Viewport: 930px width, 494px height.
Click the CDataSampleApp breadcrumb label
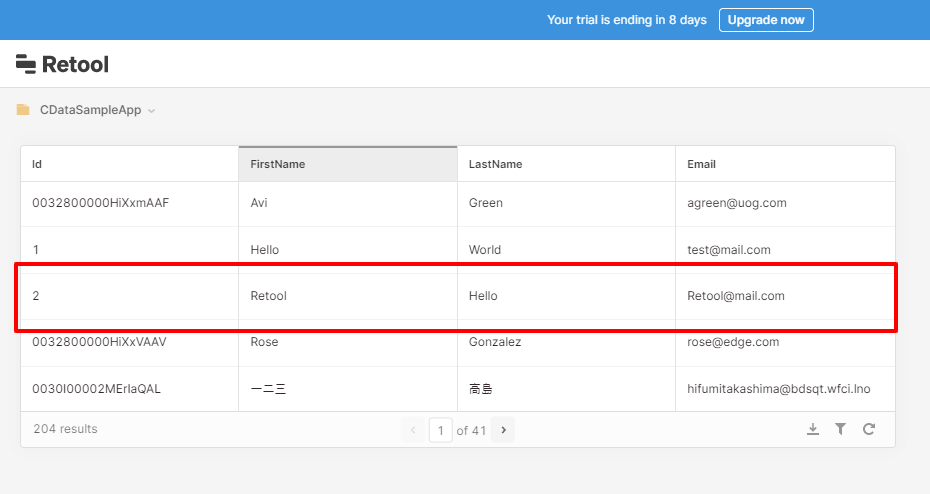[90, 110]
